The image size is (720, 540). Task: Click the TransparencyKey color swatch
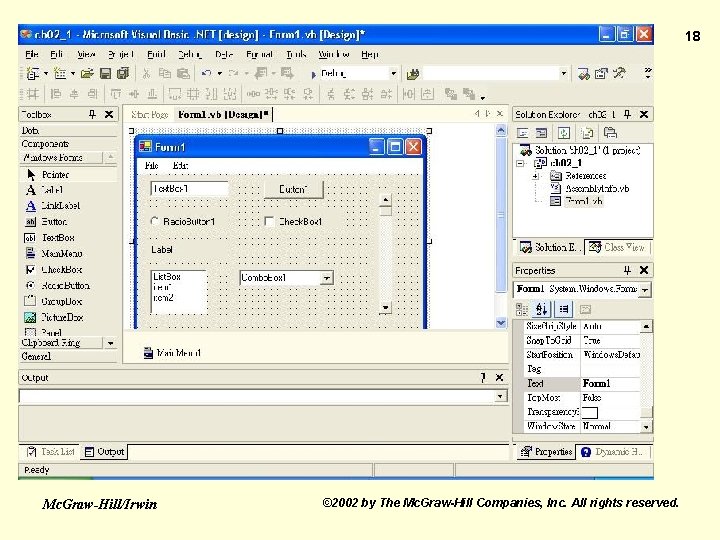tap(590, 412)
